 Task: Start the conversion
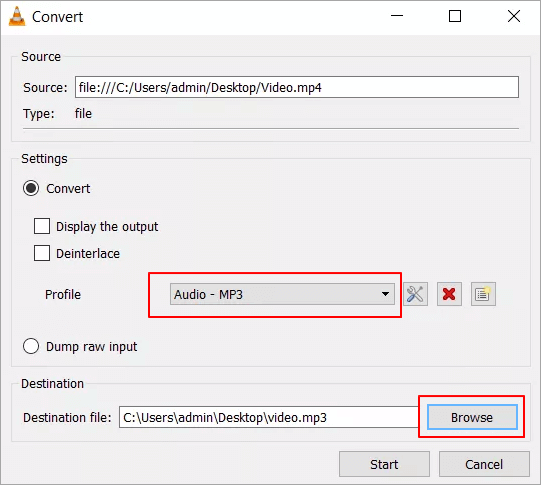point(384,464)
